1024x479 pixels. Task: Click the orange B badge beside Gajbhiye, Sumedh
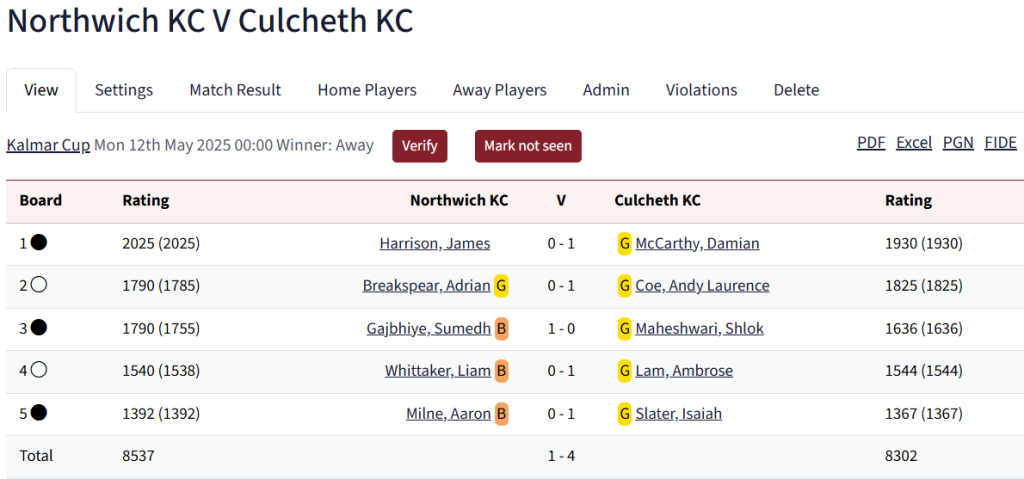click(x=502, y=329)
